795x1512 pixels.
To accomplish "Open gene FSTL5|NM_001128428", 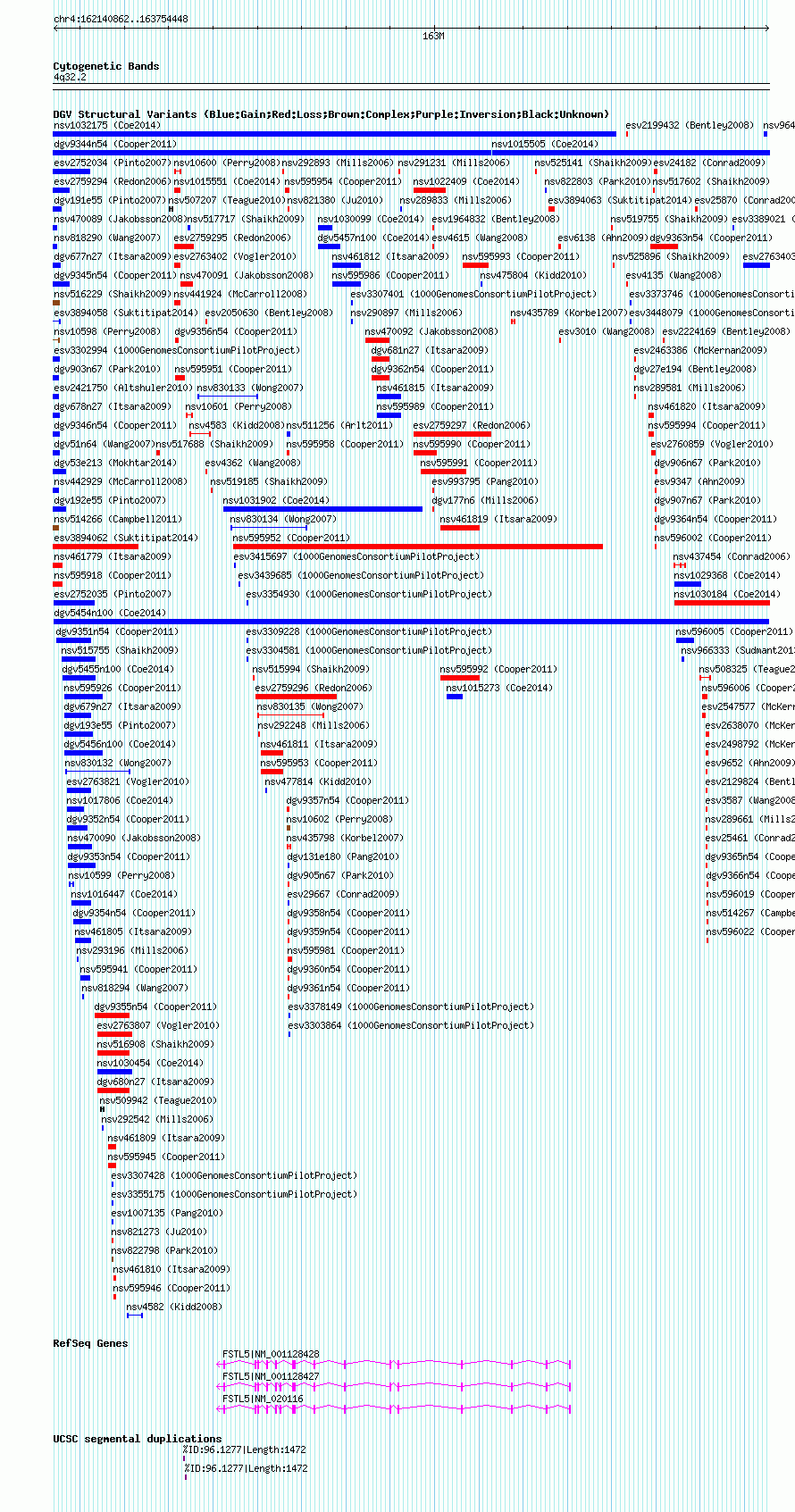I will (x=271, y=1354).
